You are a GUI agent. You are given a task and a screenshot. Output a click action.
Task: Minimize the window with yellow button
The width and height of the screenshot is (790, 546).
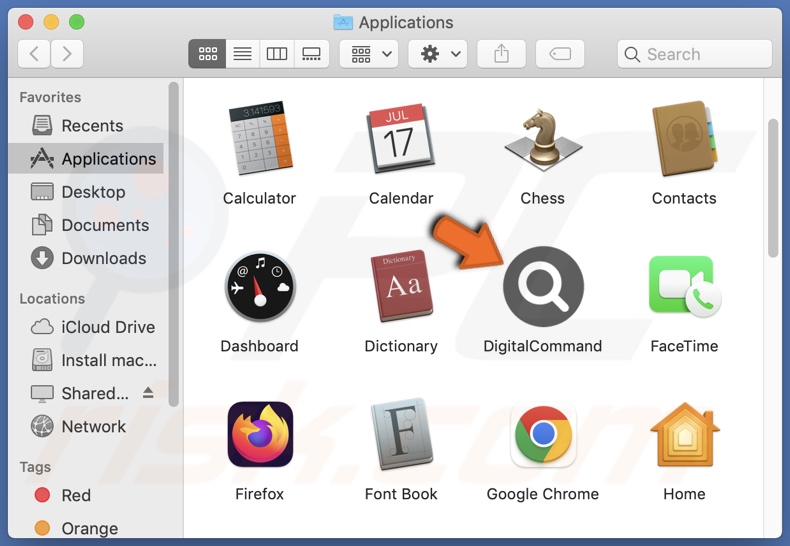point(51,22)
